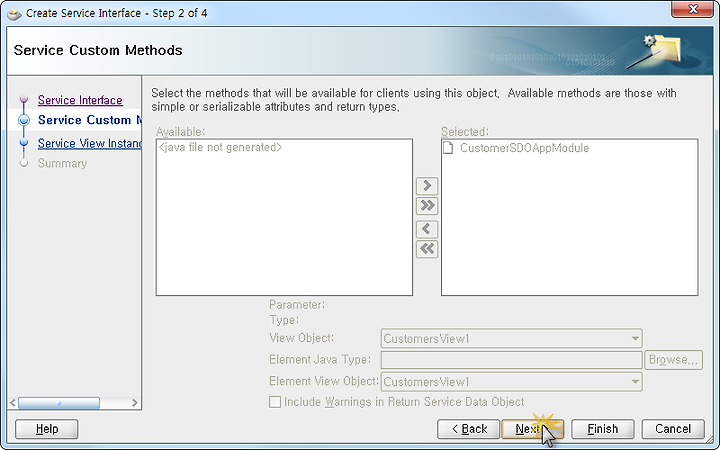Select '<java file not generated>' in Available list

pos(220,147)
